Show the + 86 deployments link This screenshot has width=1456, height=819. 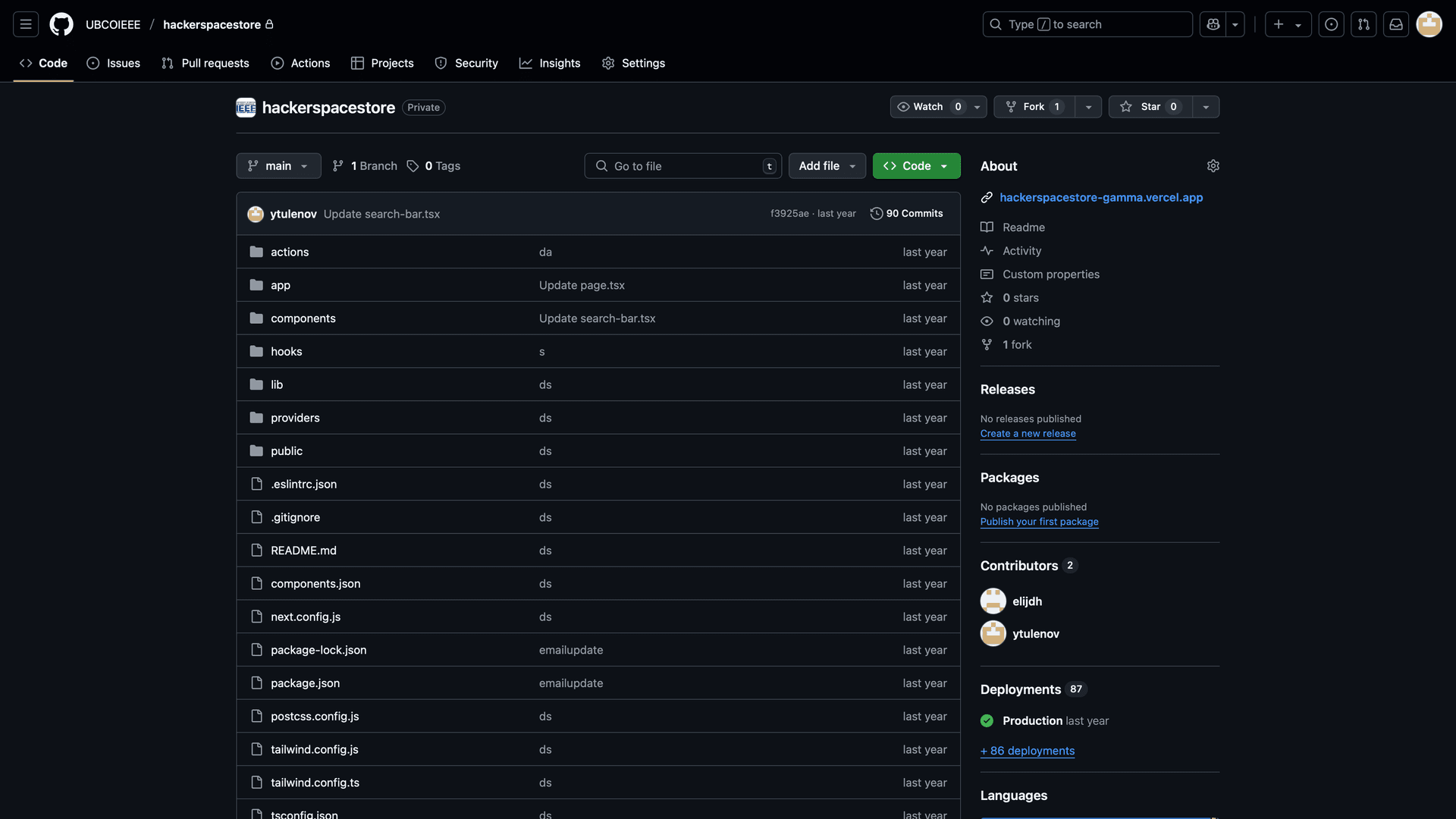pyautogui.click(x=1028, y=751)
